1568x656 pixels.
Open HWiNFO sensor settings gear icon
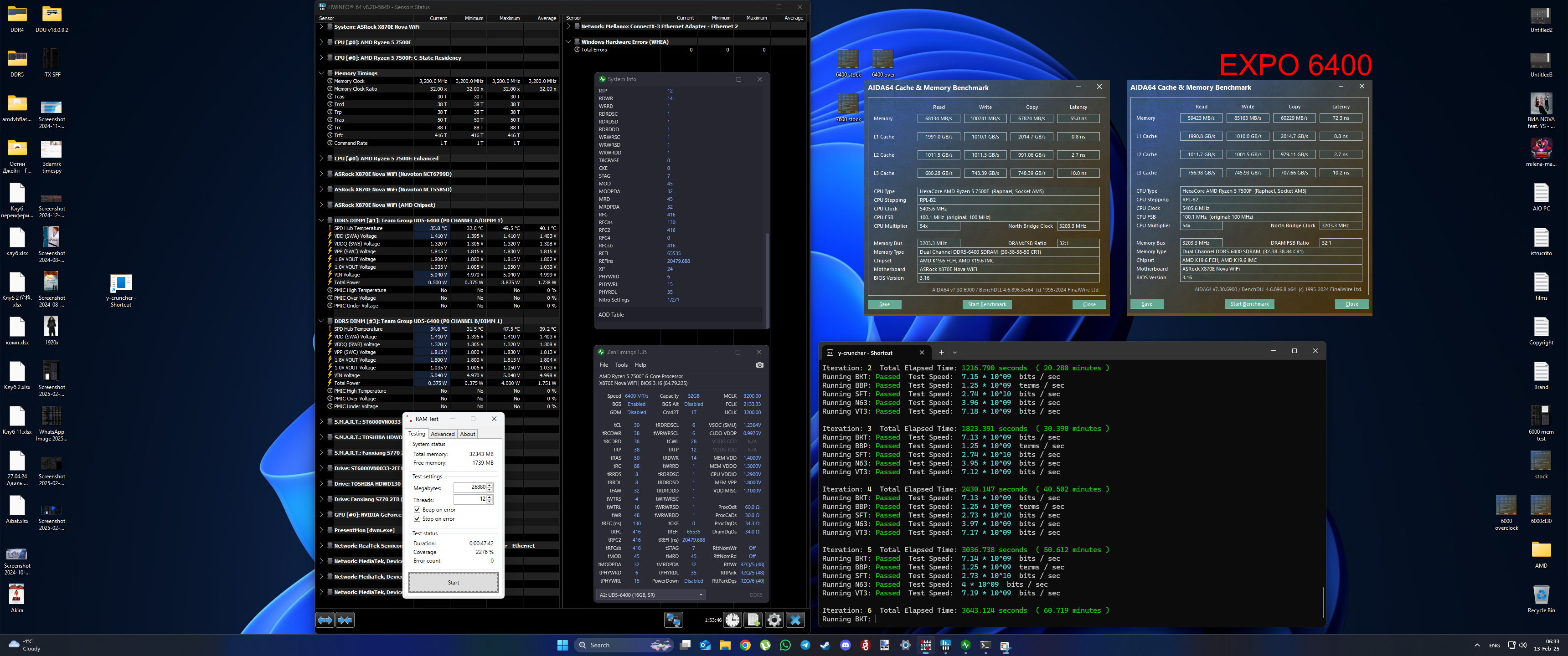[774, 620]
